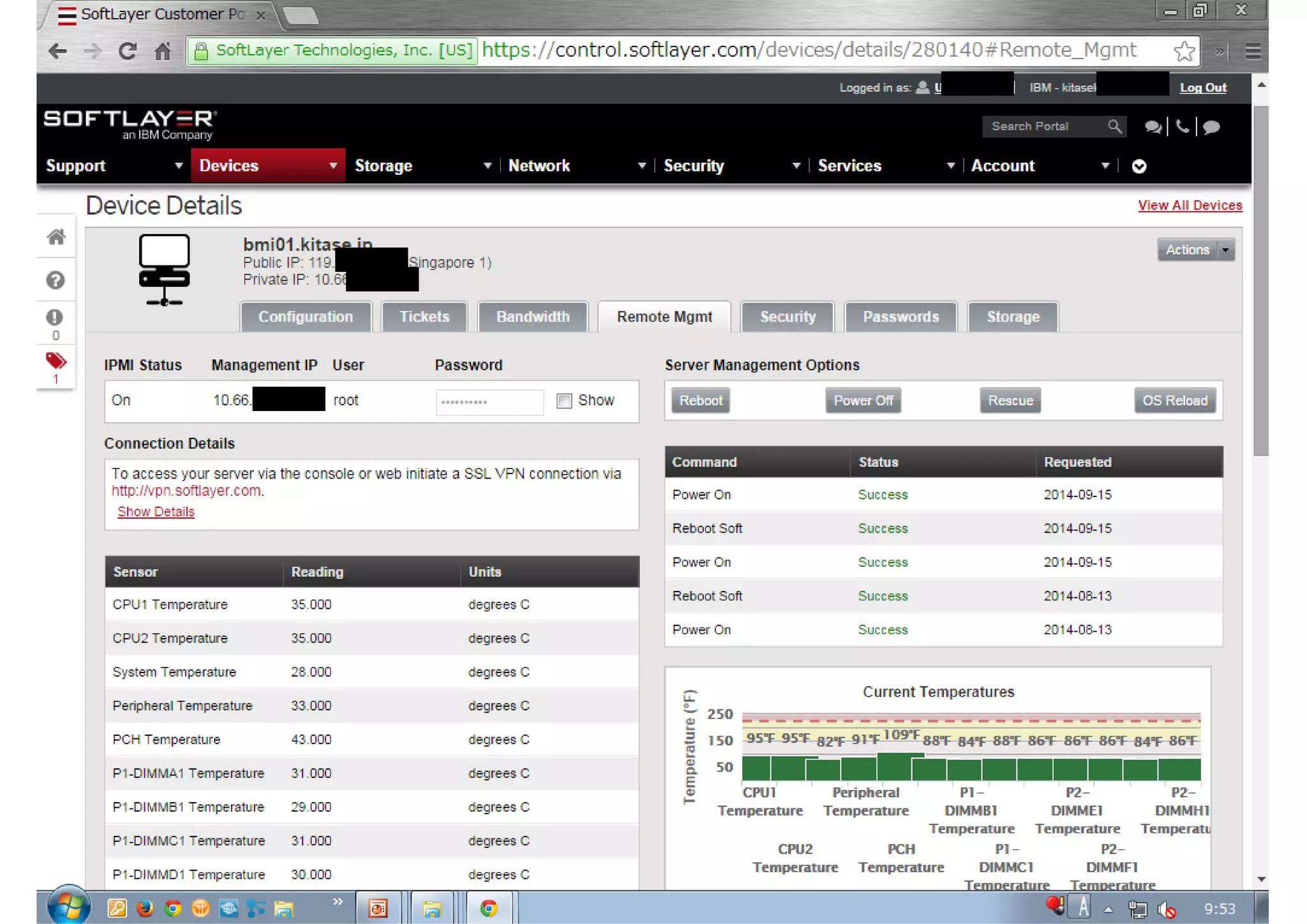Click the OS Reload button

pos(1175,401)
